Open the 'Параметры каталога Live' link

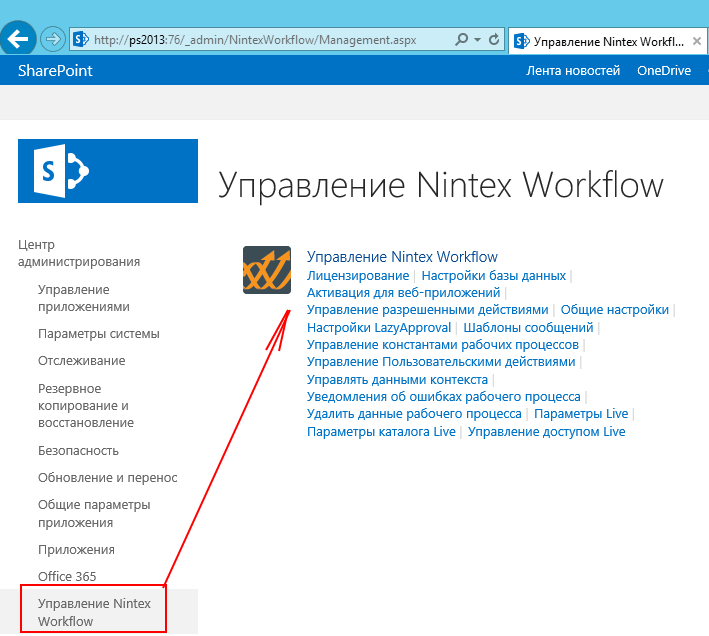point(381,432)
